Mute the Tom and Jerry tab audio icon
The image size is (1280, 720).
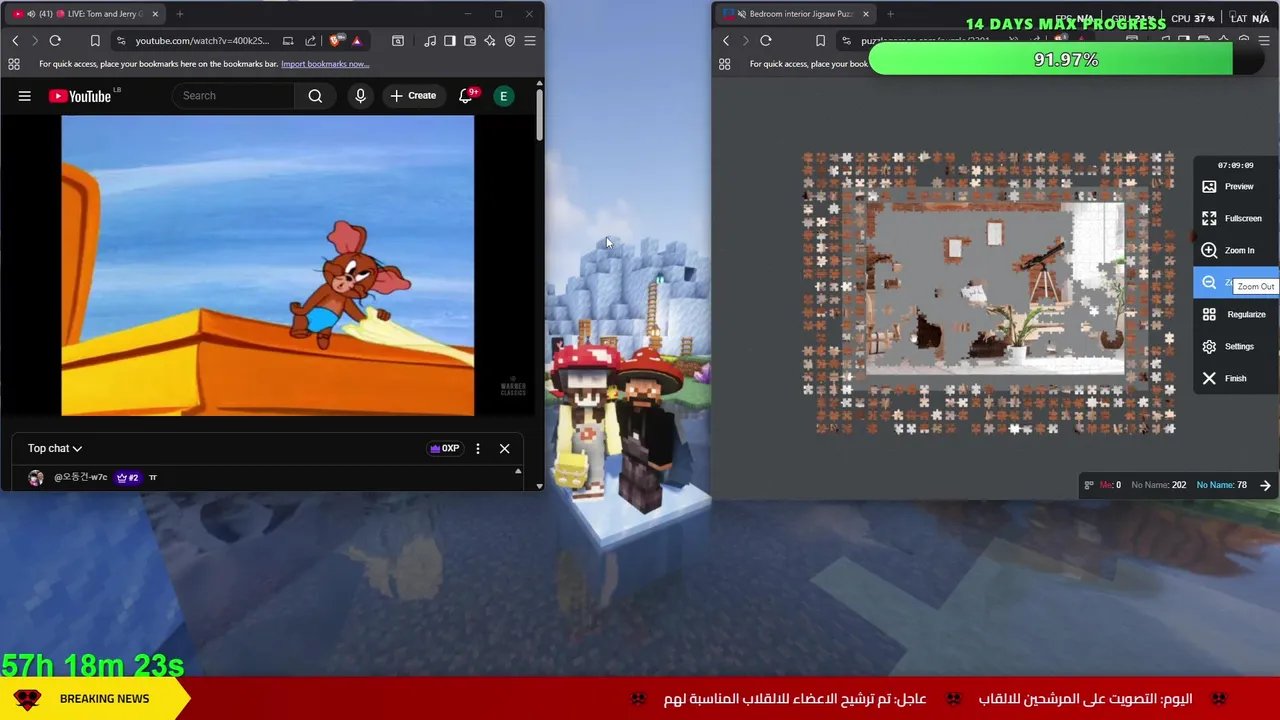[31, 14]
